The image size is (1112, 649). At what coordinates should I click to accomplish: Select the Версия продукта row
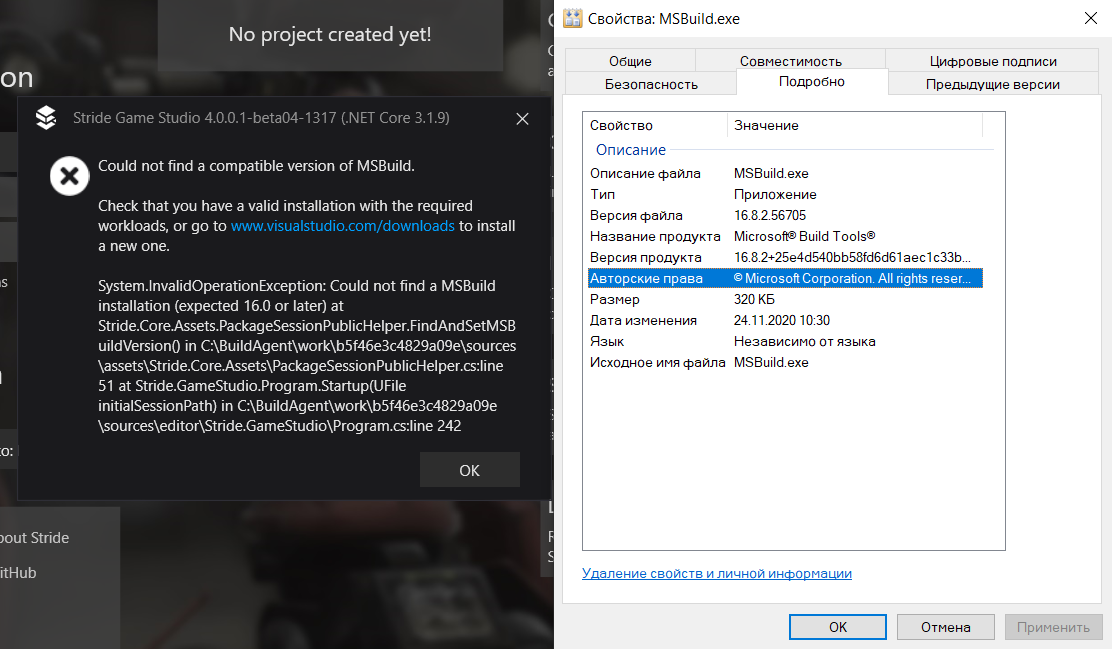pyautogui.click(x=785, y=257)
